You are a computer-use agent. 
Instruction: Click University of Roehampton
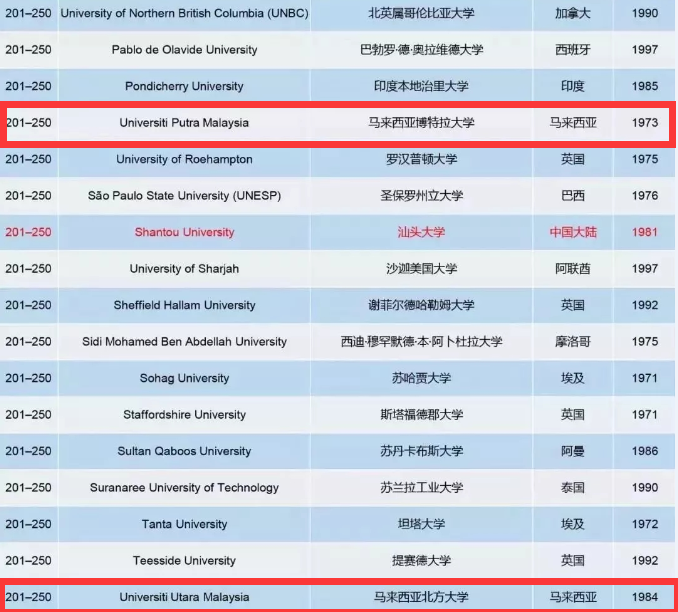tap(185, 159)
